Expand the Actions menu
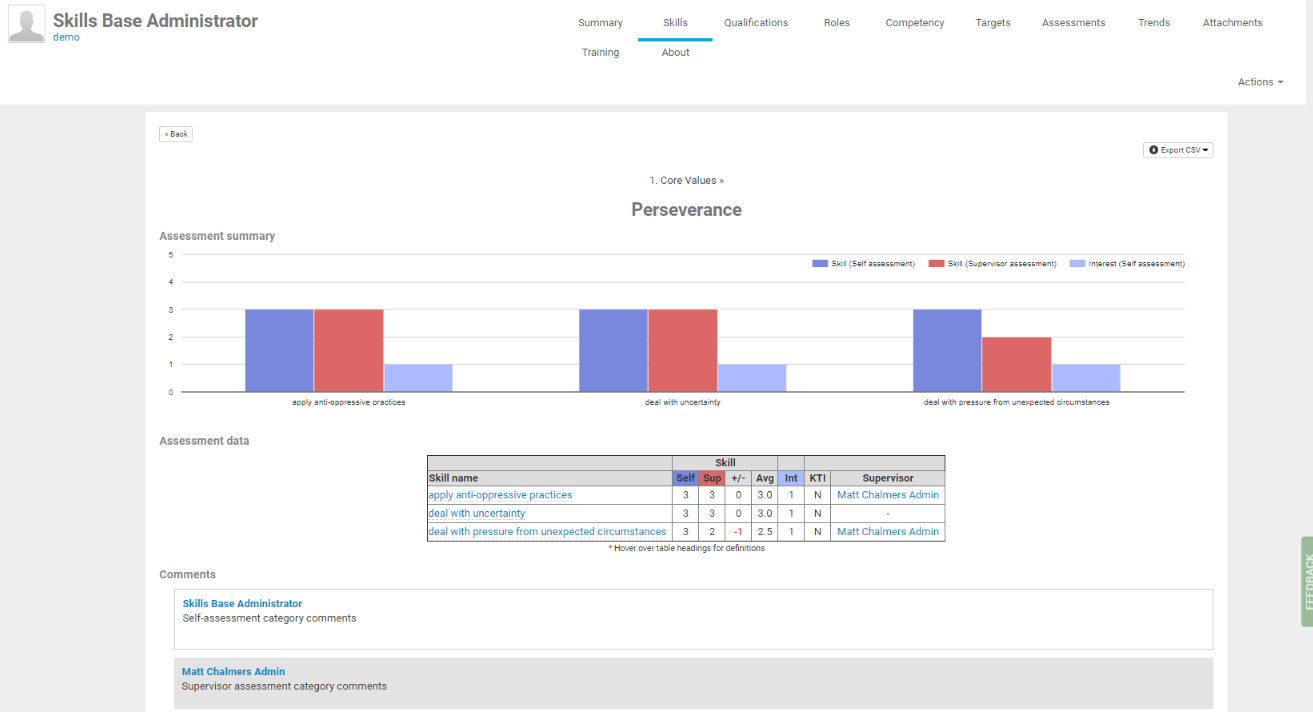 pyautogui.click(x=1260, y=82)
